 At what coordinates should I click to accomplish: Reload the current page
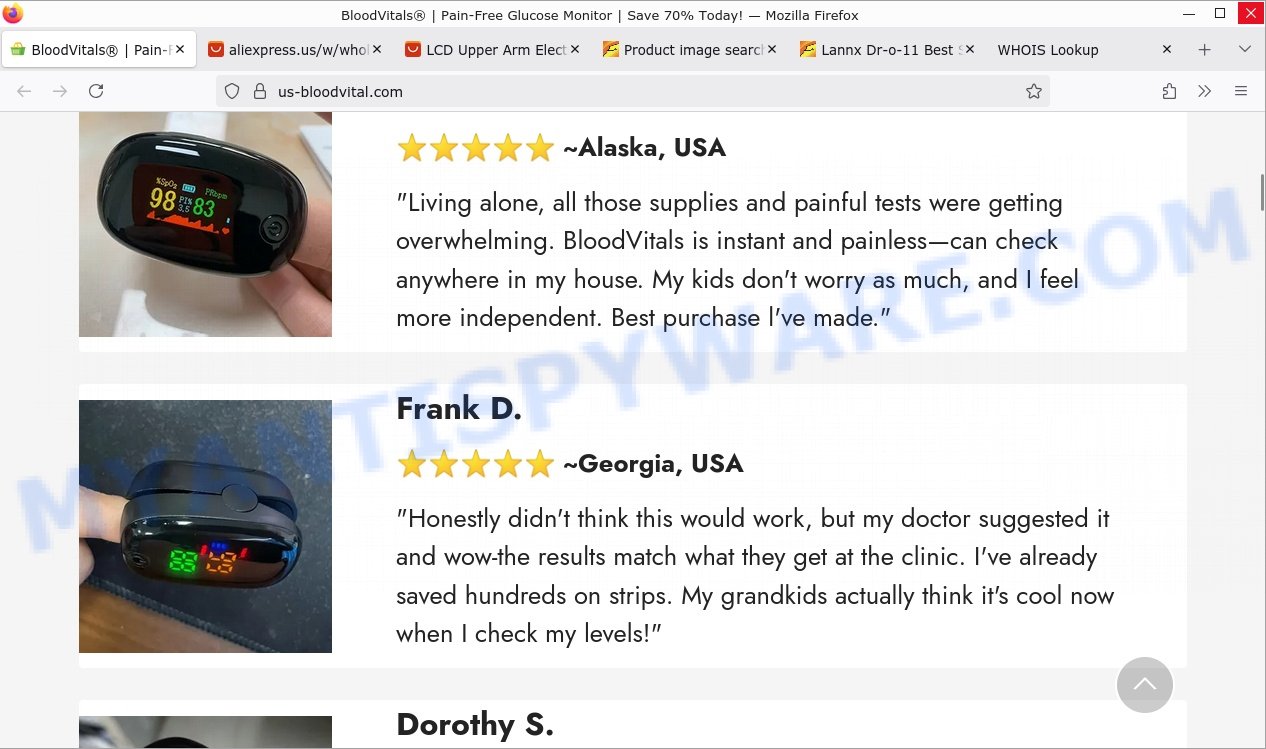pos(96,91)
